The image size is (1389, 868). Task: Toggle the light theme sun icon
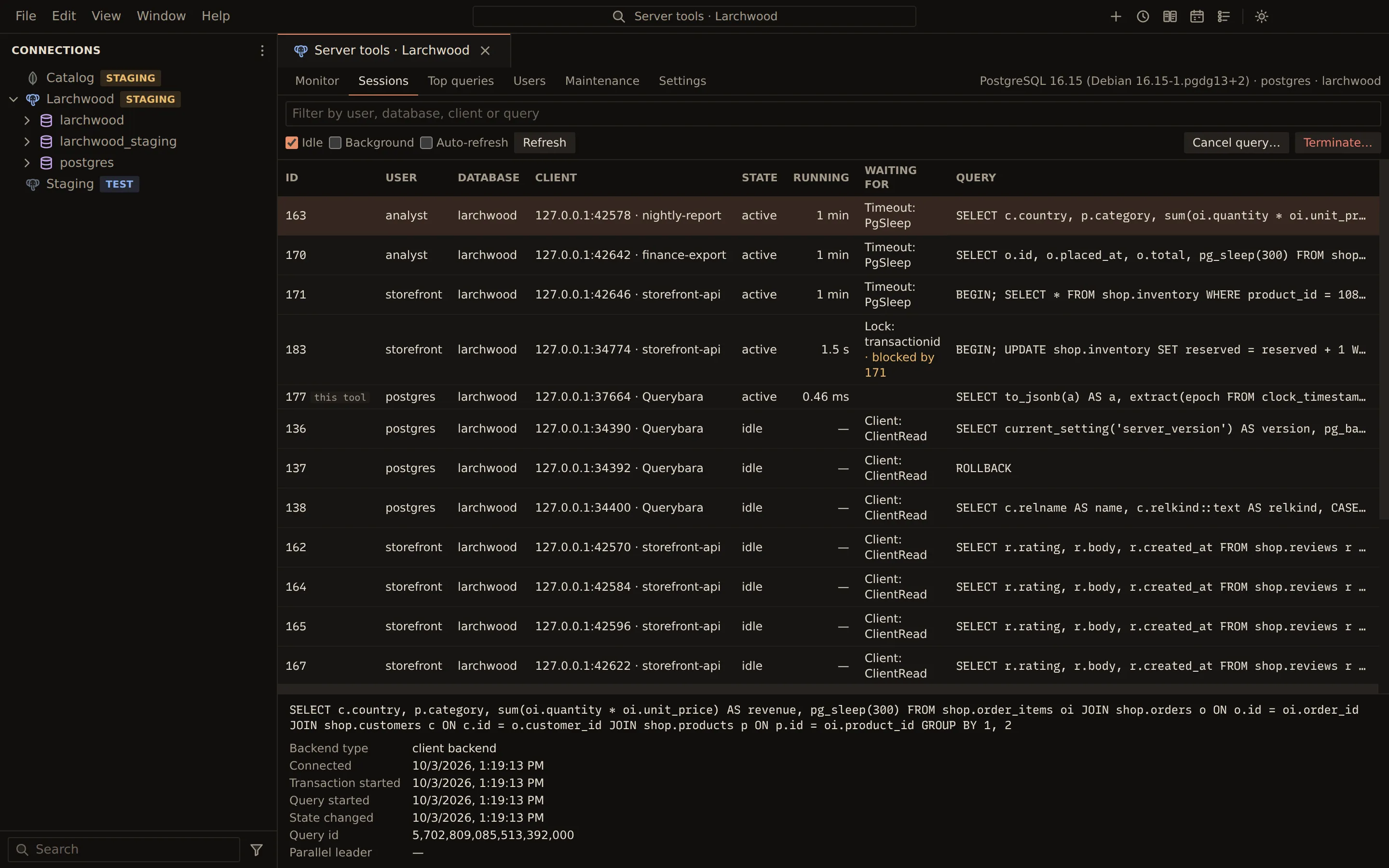1261,17
